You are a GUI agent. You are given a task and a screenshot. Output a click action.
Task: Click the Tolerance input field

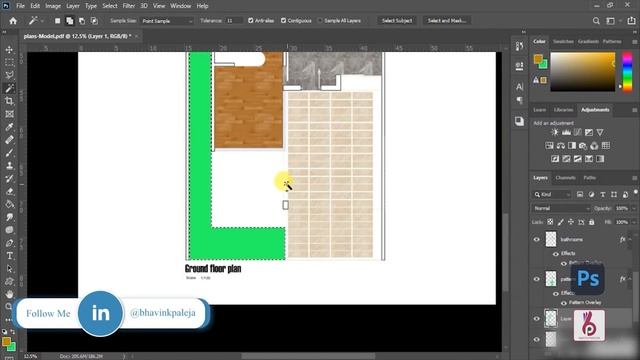233,21
